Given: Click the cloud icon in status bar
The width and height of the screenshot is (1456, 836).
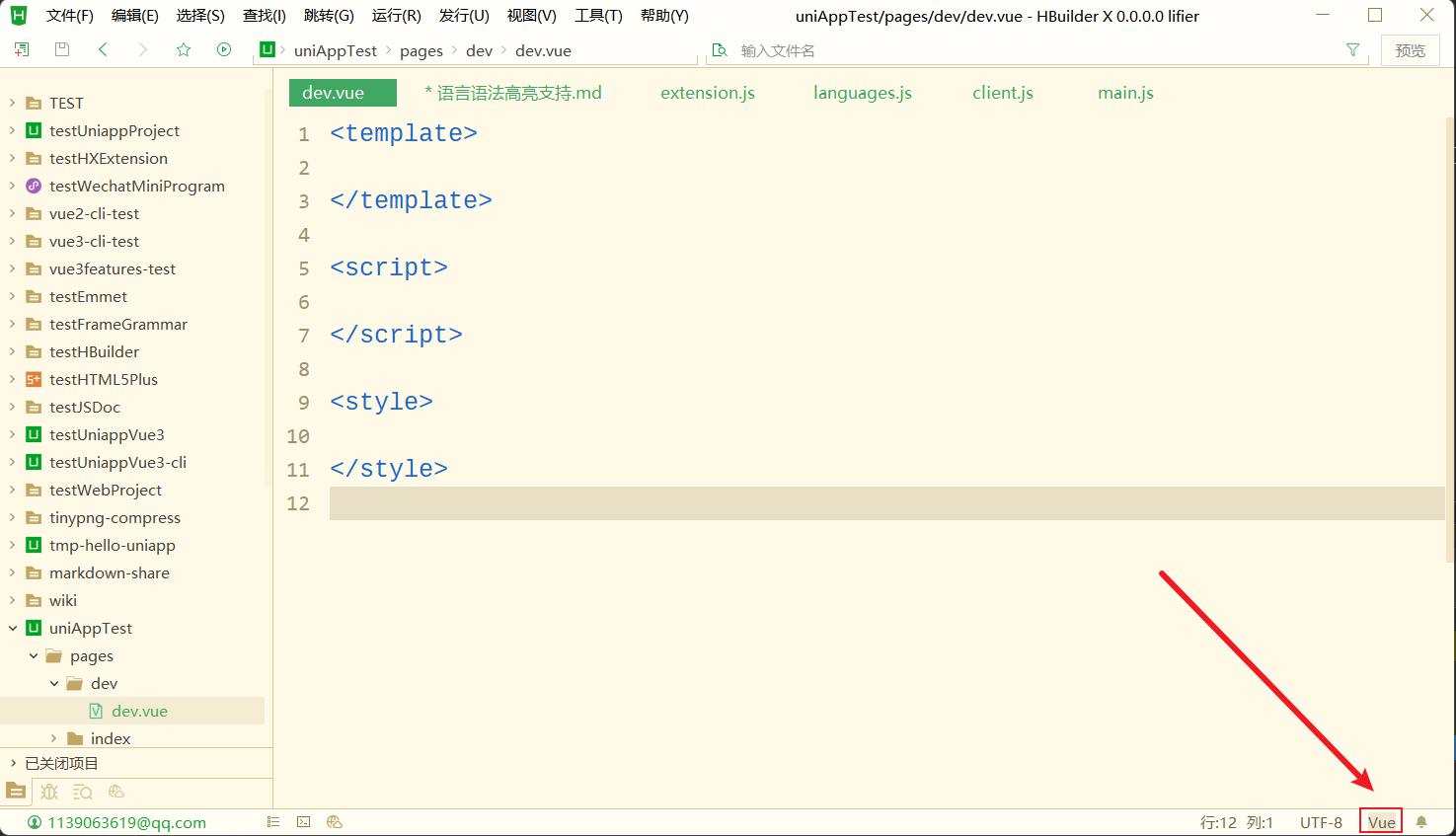Looking at the screenshot, I should pyautogui.click(x=335, y=822).
